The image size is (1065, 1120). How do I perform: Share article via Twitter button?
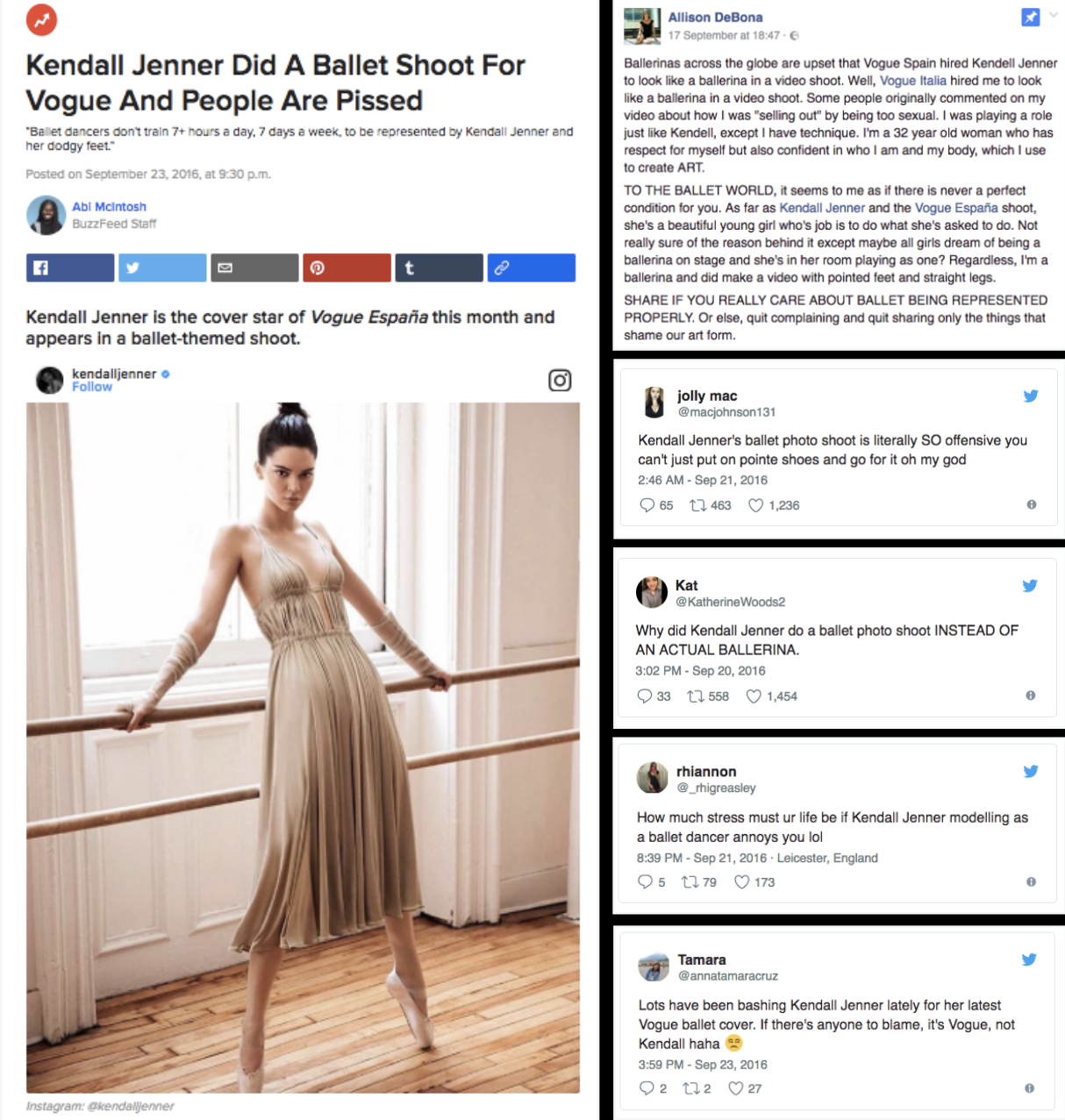[x=162, y=268]
